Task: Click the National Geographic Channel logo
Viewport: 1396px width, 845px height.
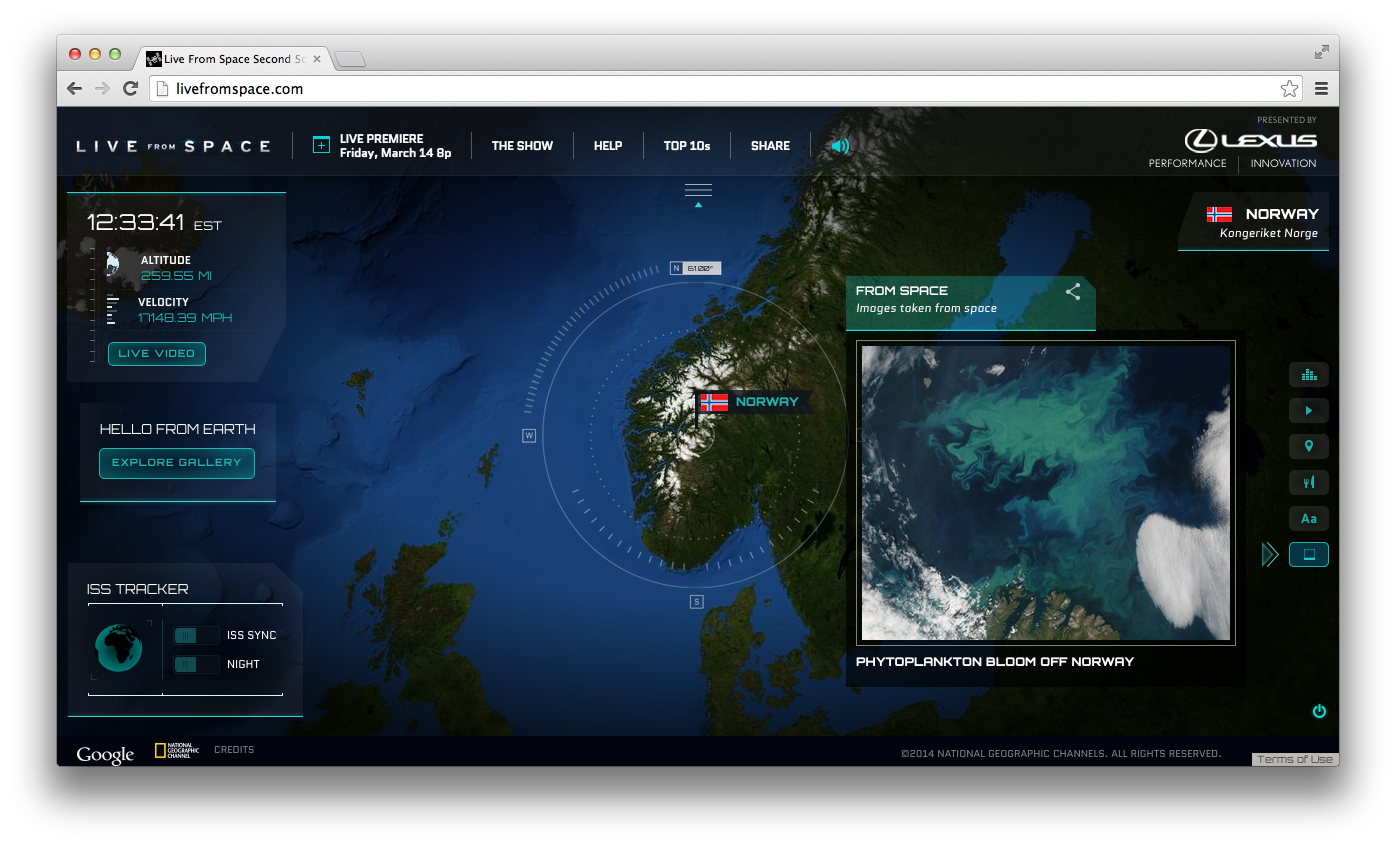Action: point(177,751)
